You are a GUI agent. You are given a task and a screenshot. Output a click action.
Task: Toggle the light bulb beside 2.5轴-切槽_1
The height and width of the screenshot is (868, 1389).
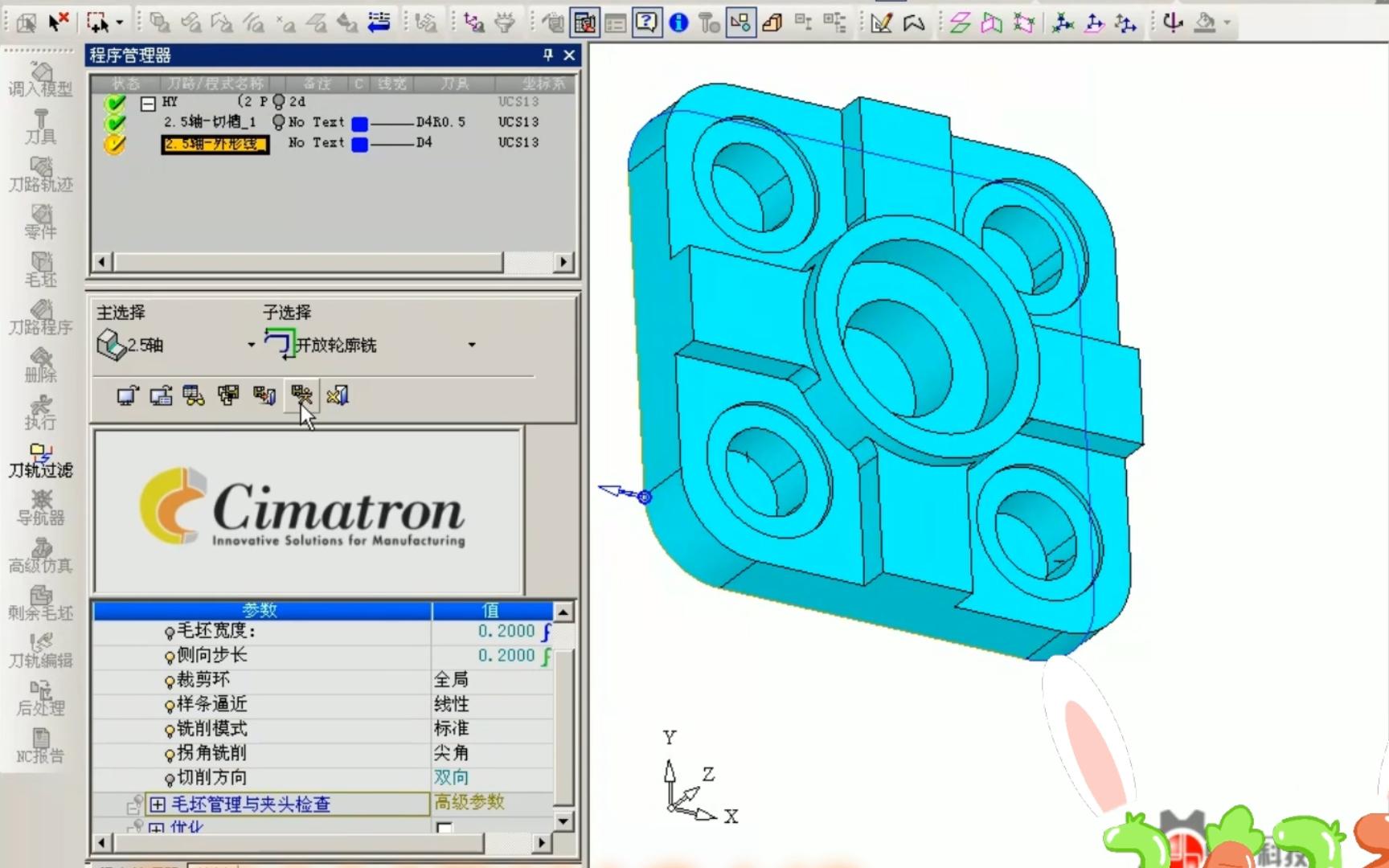pos(278,122)
